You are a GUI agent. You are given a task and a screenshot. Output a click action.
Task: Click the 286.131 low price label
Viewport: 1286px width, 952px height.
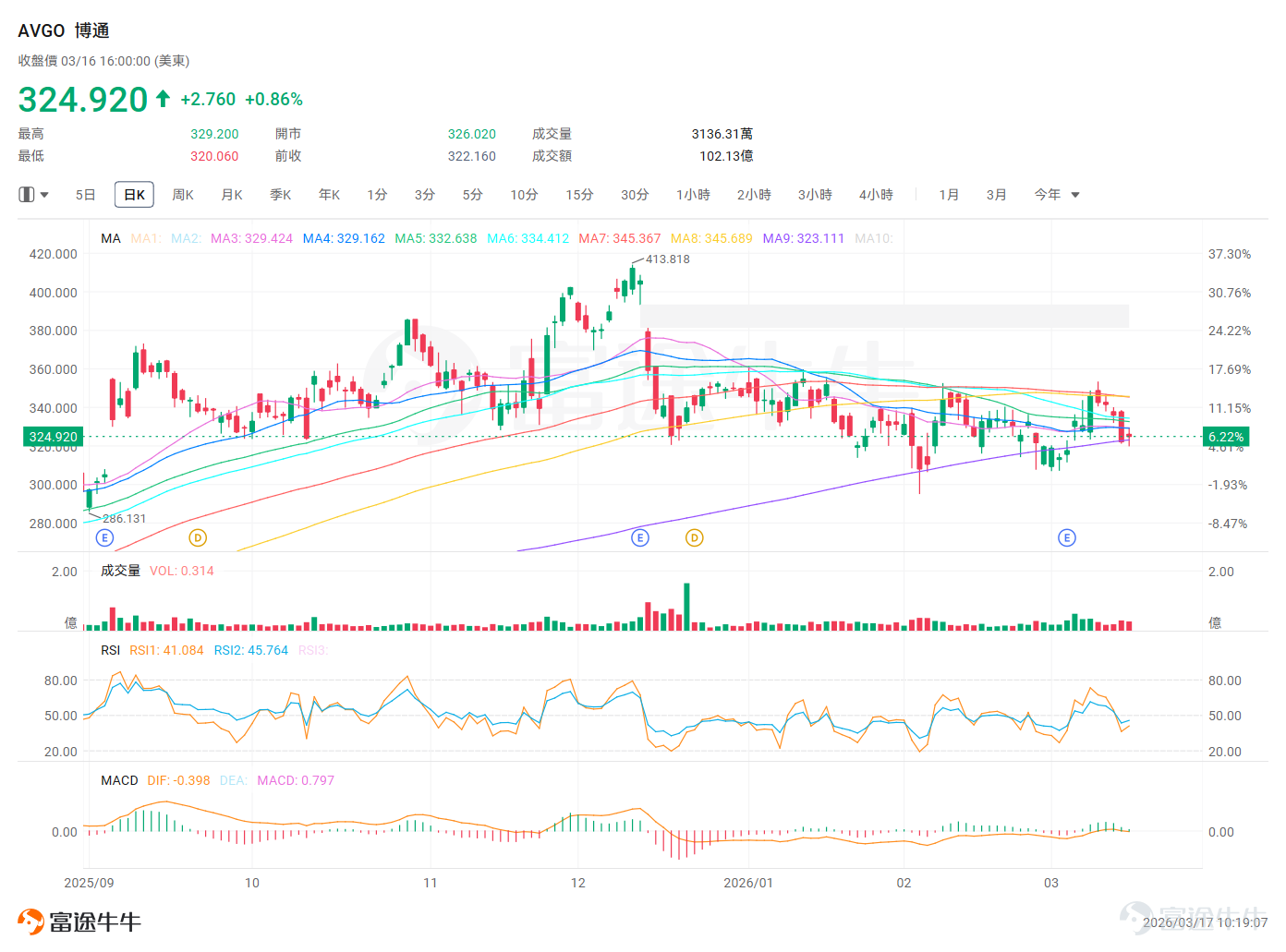pos(125,519)
